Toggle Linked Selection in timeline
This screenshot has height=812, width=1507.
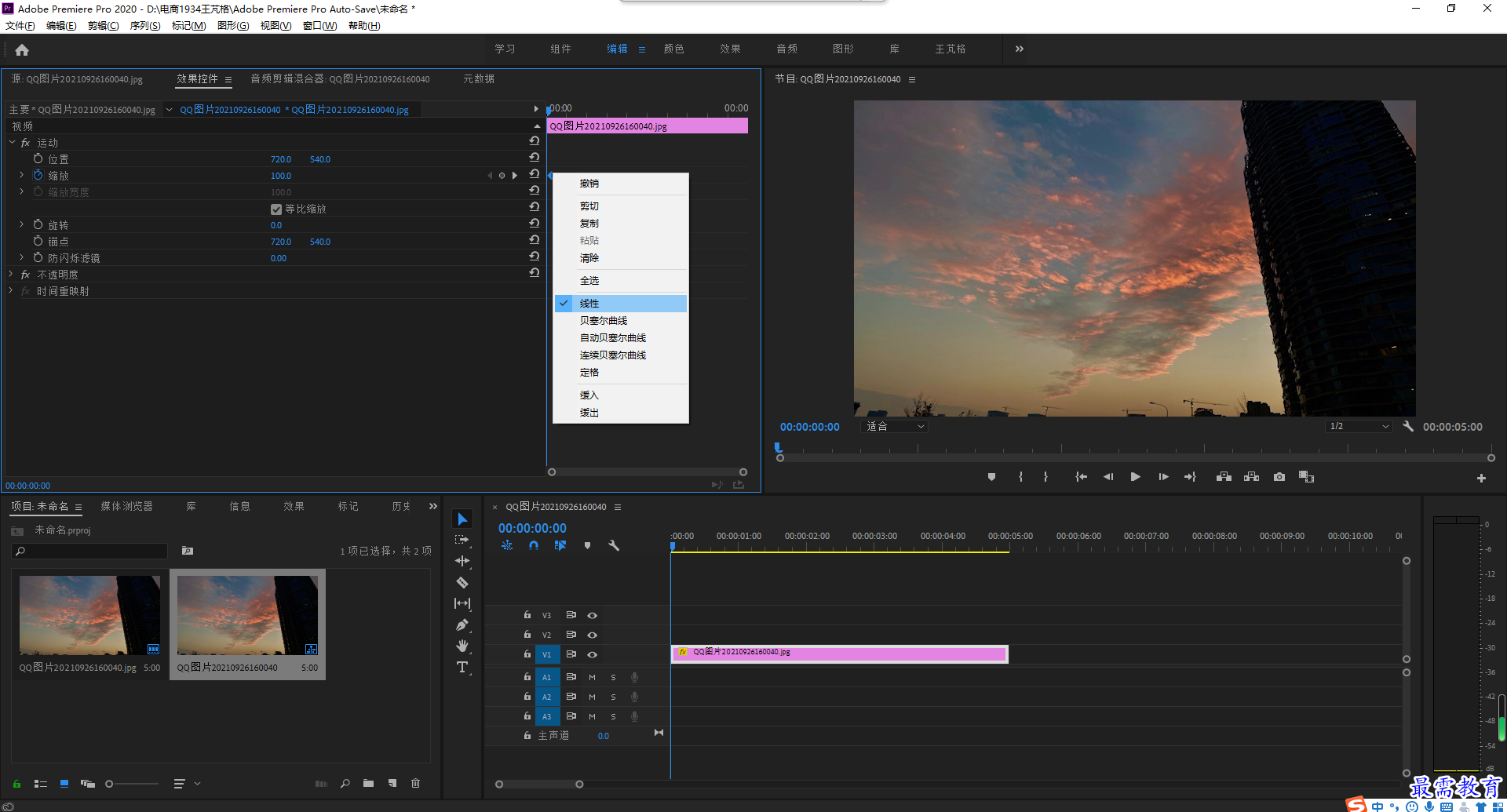[560, 545]
